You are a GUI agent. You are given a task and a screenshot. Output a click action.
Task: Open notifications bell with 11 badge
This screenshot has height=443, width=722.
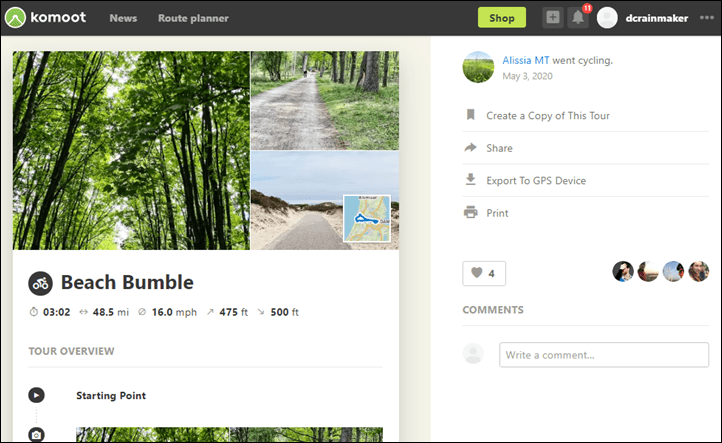[x=578, y=18]
